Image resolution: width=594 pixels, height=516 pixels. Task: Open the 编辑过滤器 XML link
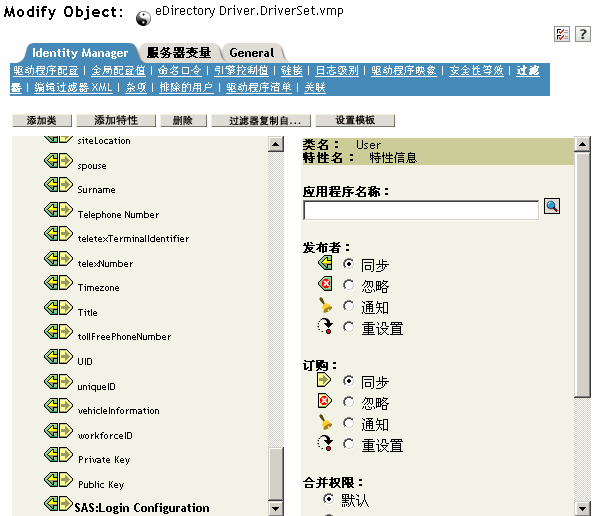pos(73,88)
